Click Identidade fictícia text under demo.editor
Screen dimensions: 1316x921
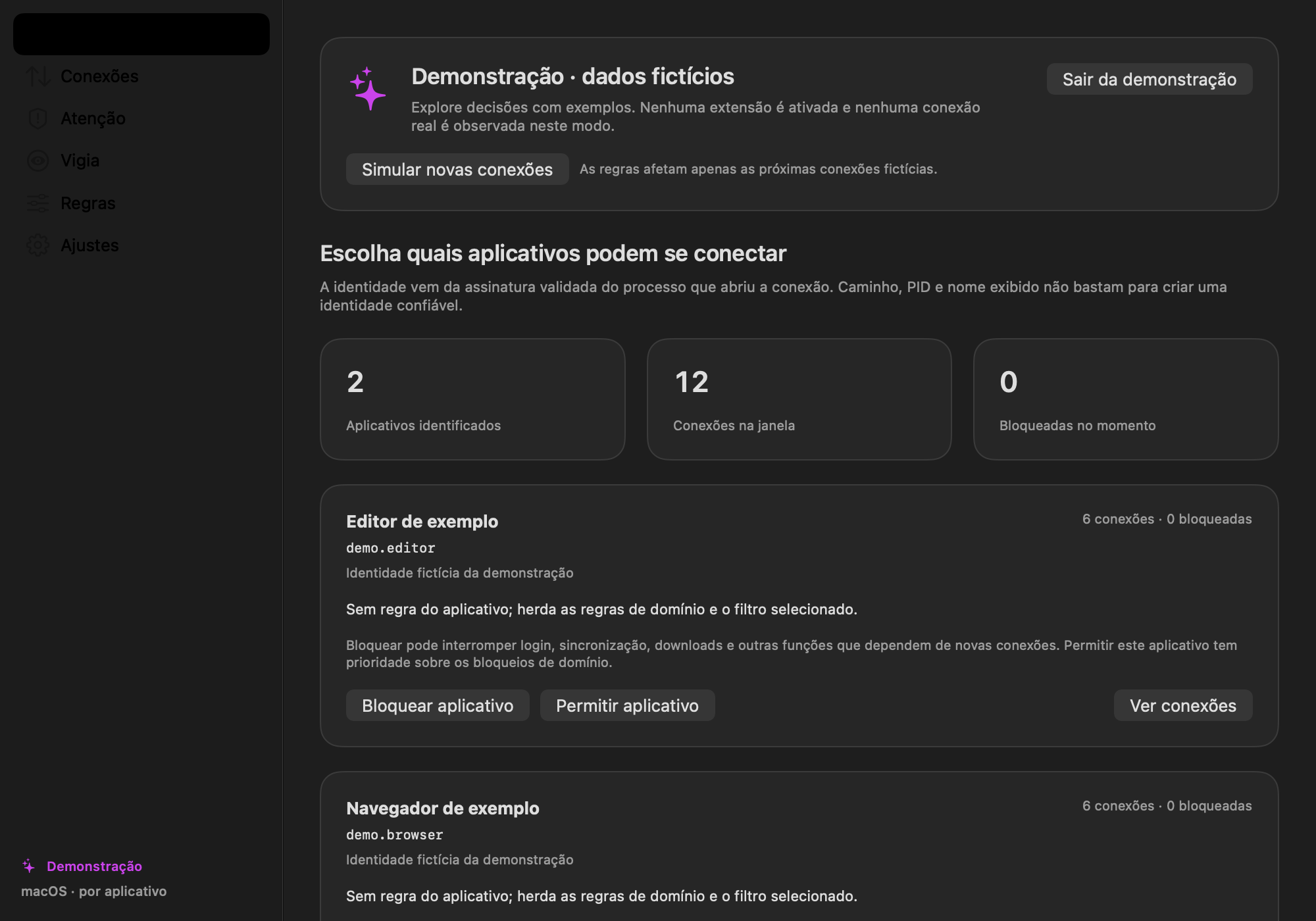(x=460, y=572)
